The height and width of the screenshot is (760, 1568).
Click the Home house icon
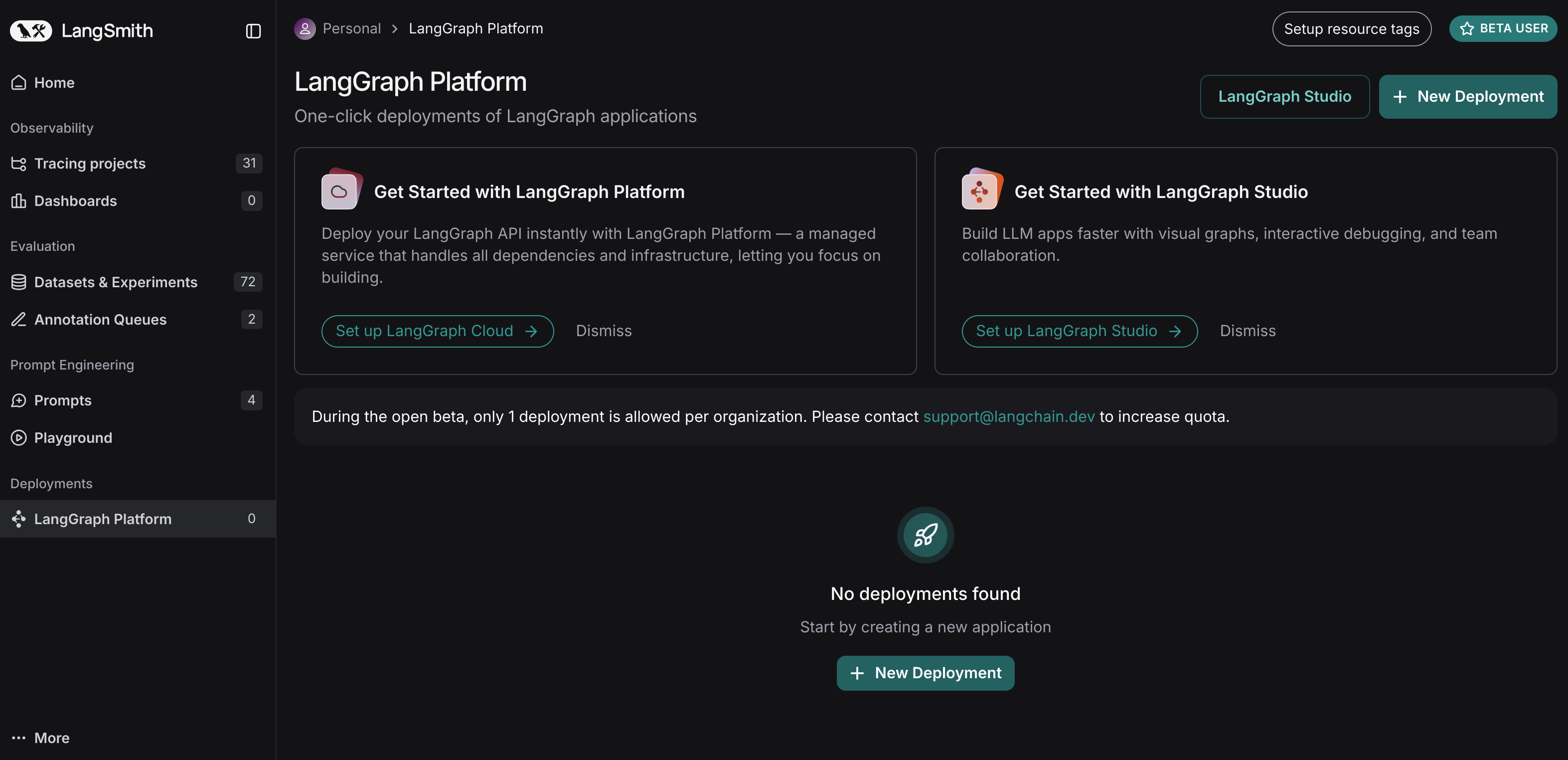[19, 82]
